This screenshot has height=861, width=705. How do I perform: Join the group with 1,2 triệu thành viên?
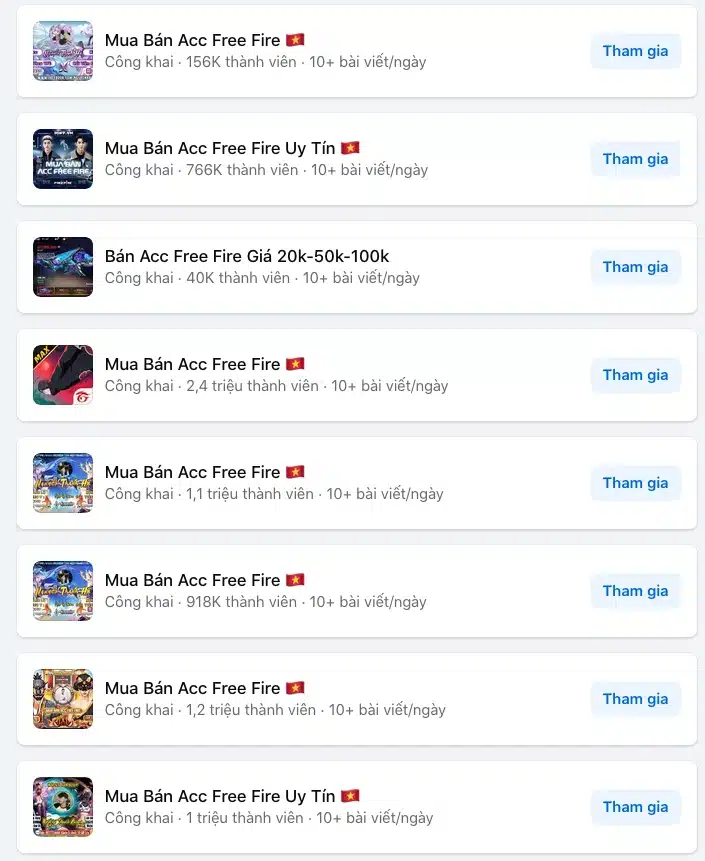pos(635,699)
